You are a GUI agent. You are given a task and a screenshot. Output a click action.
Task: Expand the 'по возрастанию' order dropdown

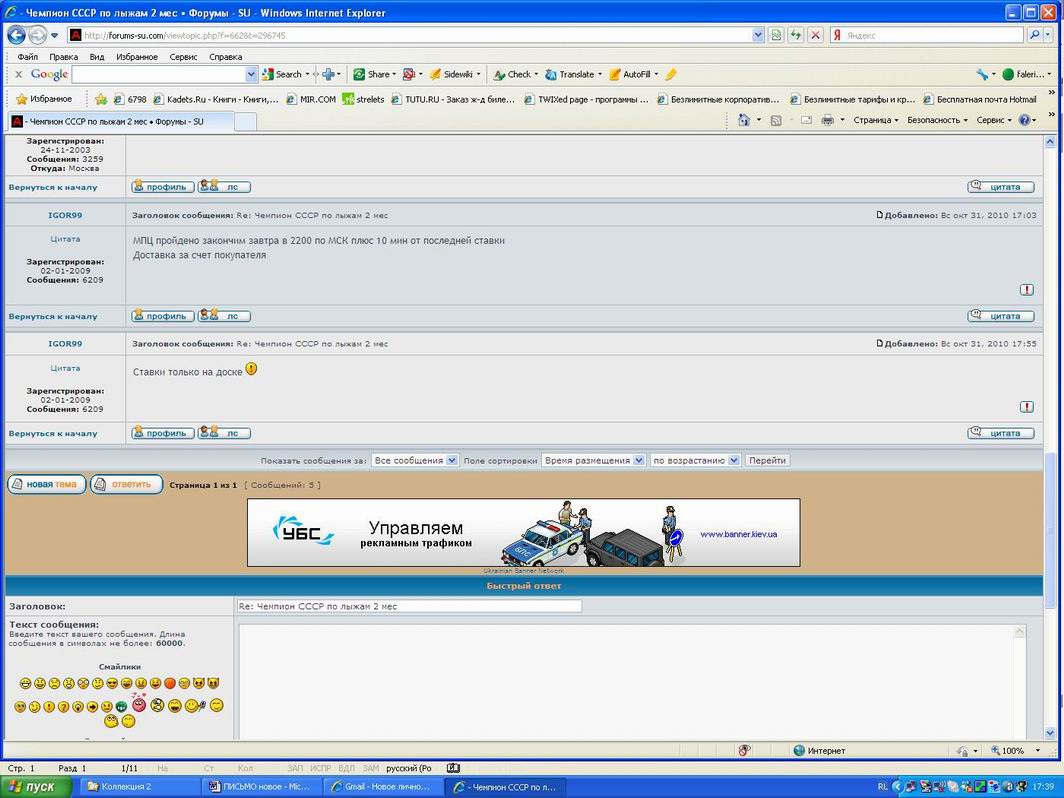click(694, 460)
